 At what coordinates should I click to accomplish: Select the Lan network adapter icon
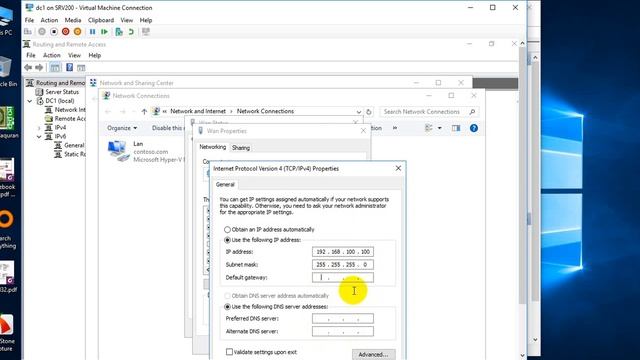[x=118, y=151]
